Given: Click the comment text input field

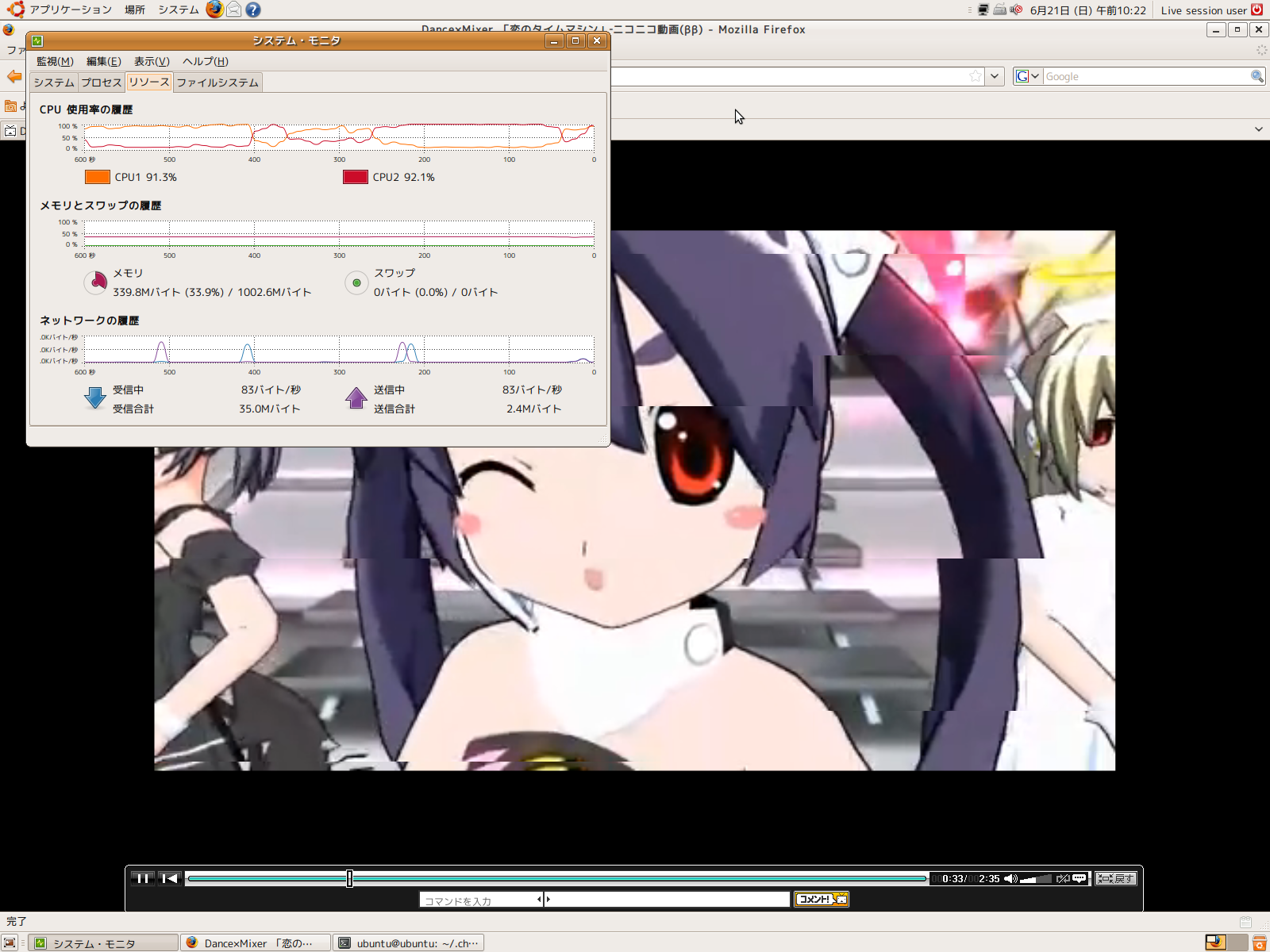Looking at the screenshot, I should 668,900.
